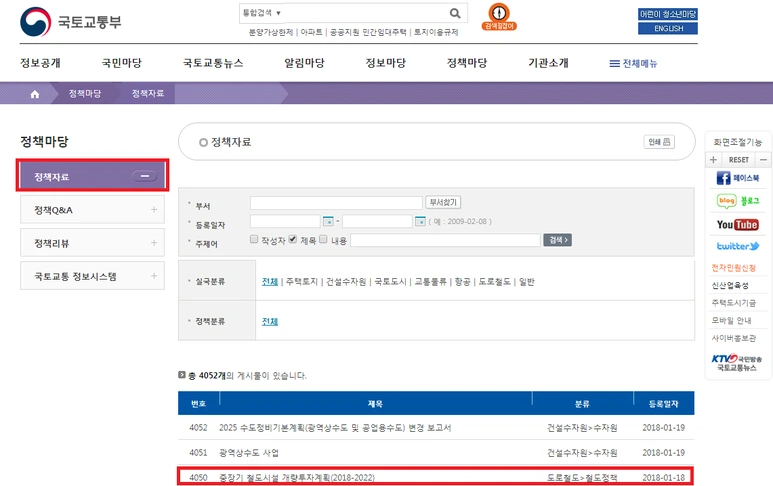The height and width of the screenshot is (486, 773).
Task: Click 정책마당 breadcrumb
Action: [x=85, y=93]
